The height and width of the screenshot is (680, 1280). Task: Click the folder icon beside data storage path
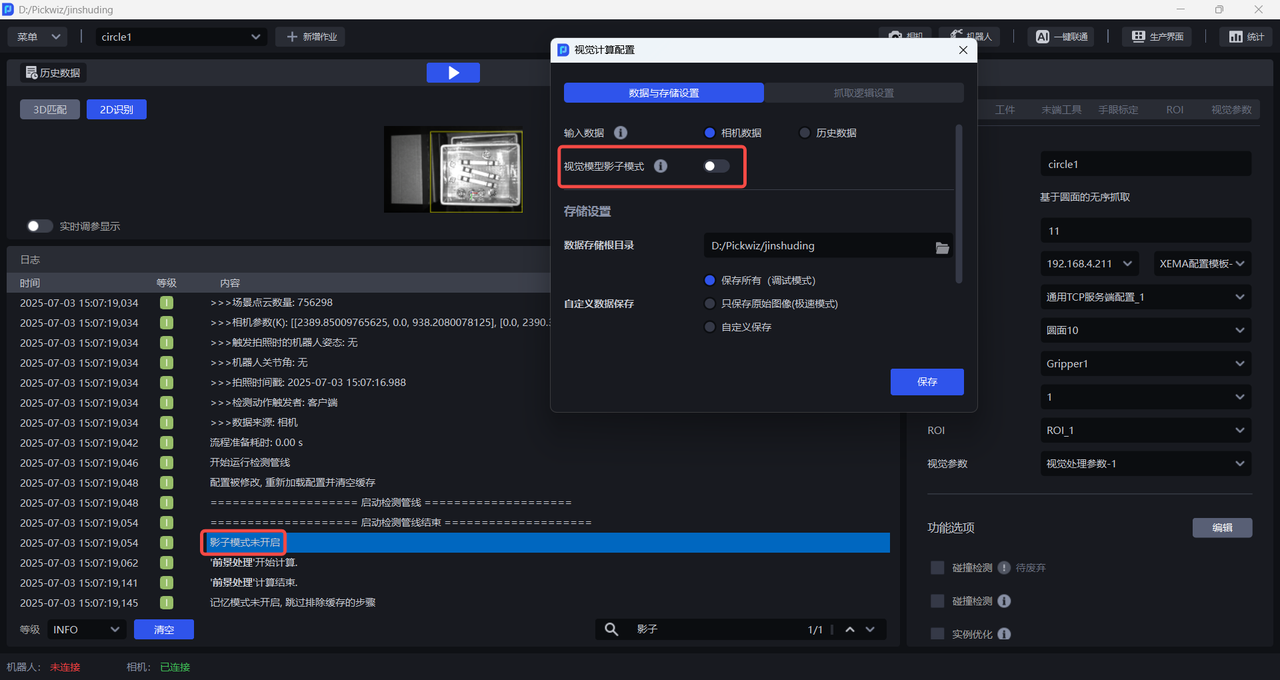[x=942, y=247]
